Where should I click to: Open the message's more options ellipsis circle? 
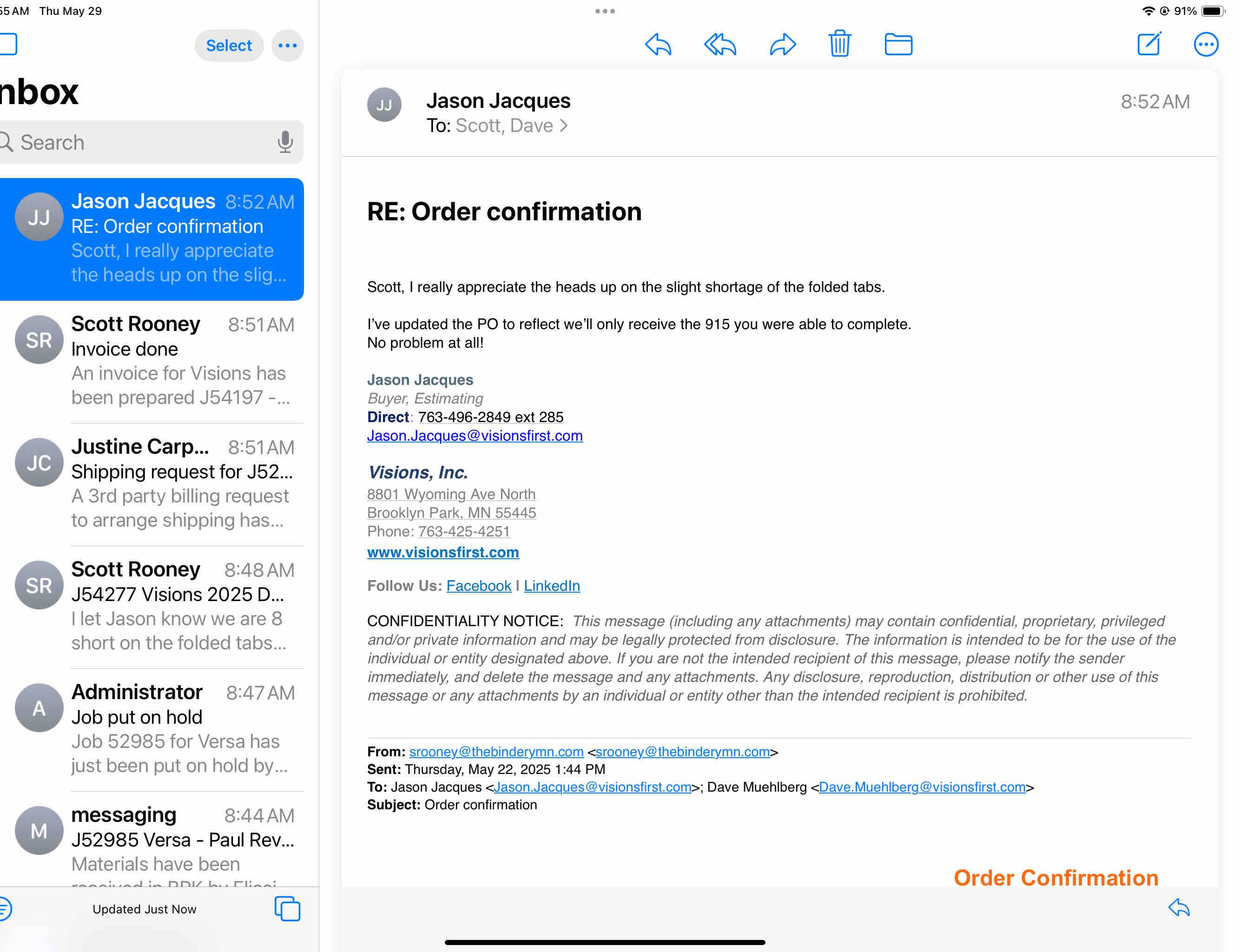[1206, 44]
